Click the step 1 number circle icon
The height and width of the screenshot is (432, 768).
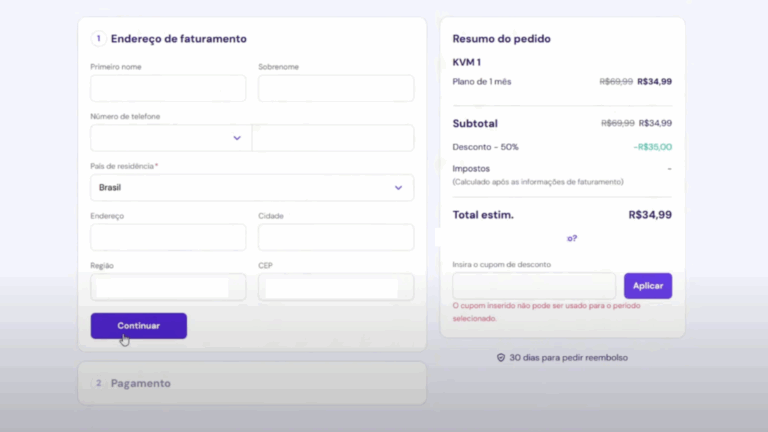[x=98, y=39]
